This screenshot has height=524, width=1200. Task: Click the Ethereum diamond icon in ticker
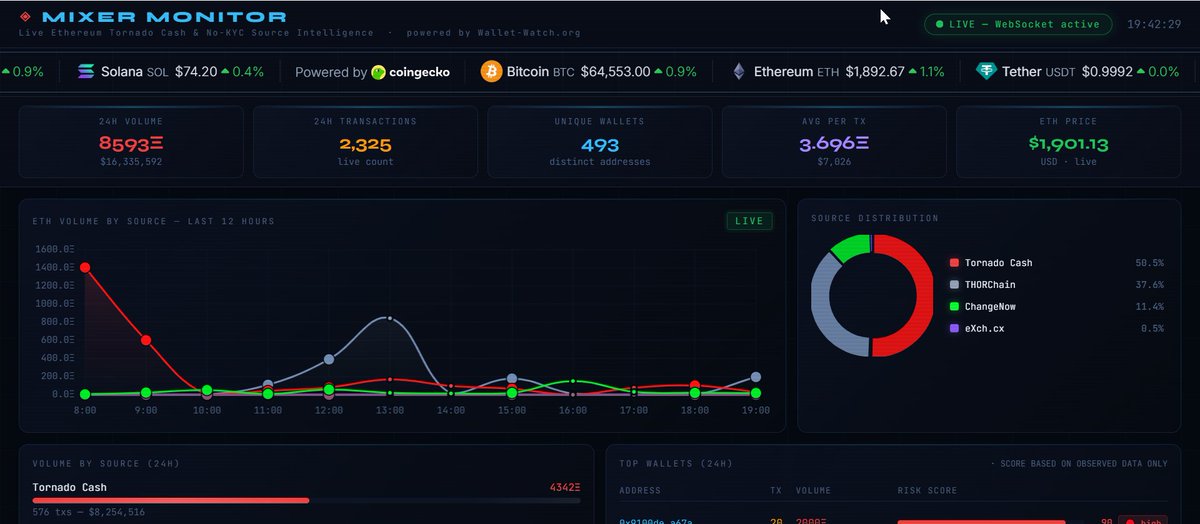coord(739,72)
